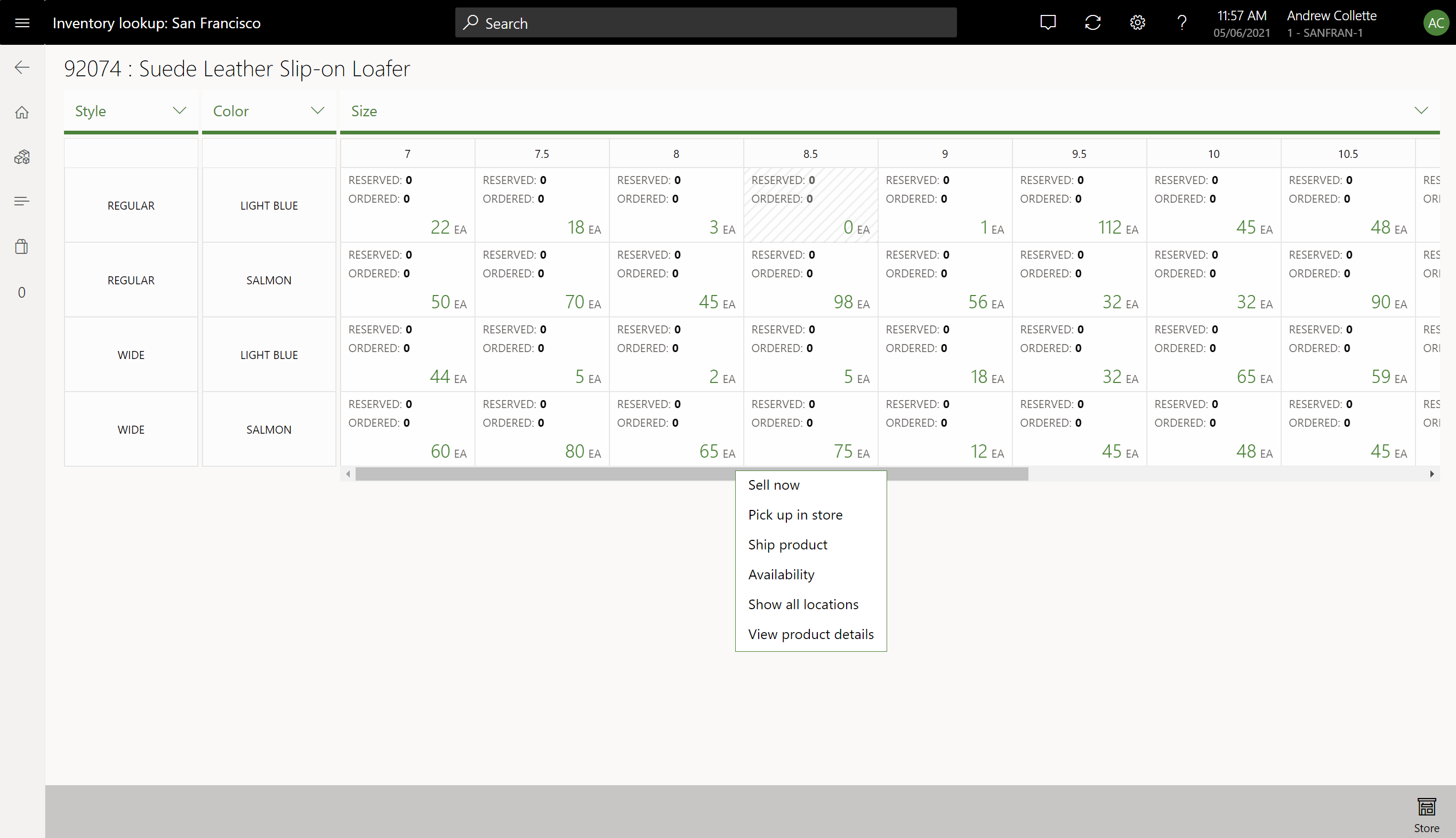Click Show all locations option
The width and height of the screenshot is (1456, 838).
click(x=803, y=604)
